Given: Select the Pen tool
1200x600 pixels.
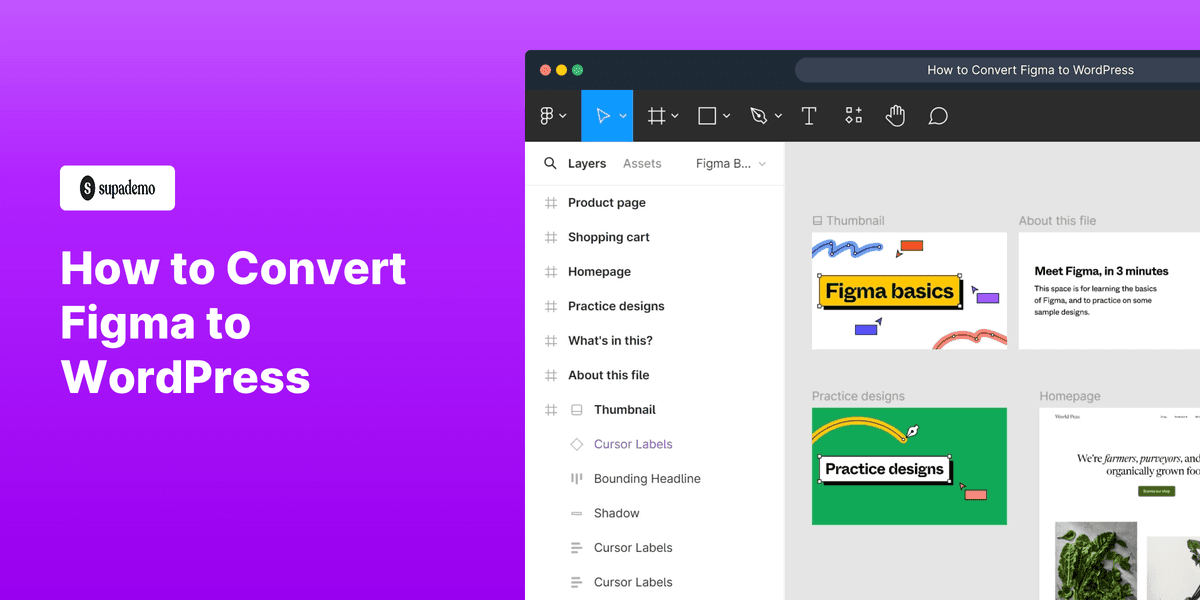Looking at the screenshot, I should click(x=759, y=115).
